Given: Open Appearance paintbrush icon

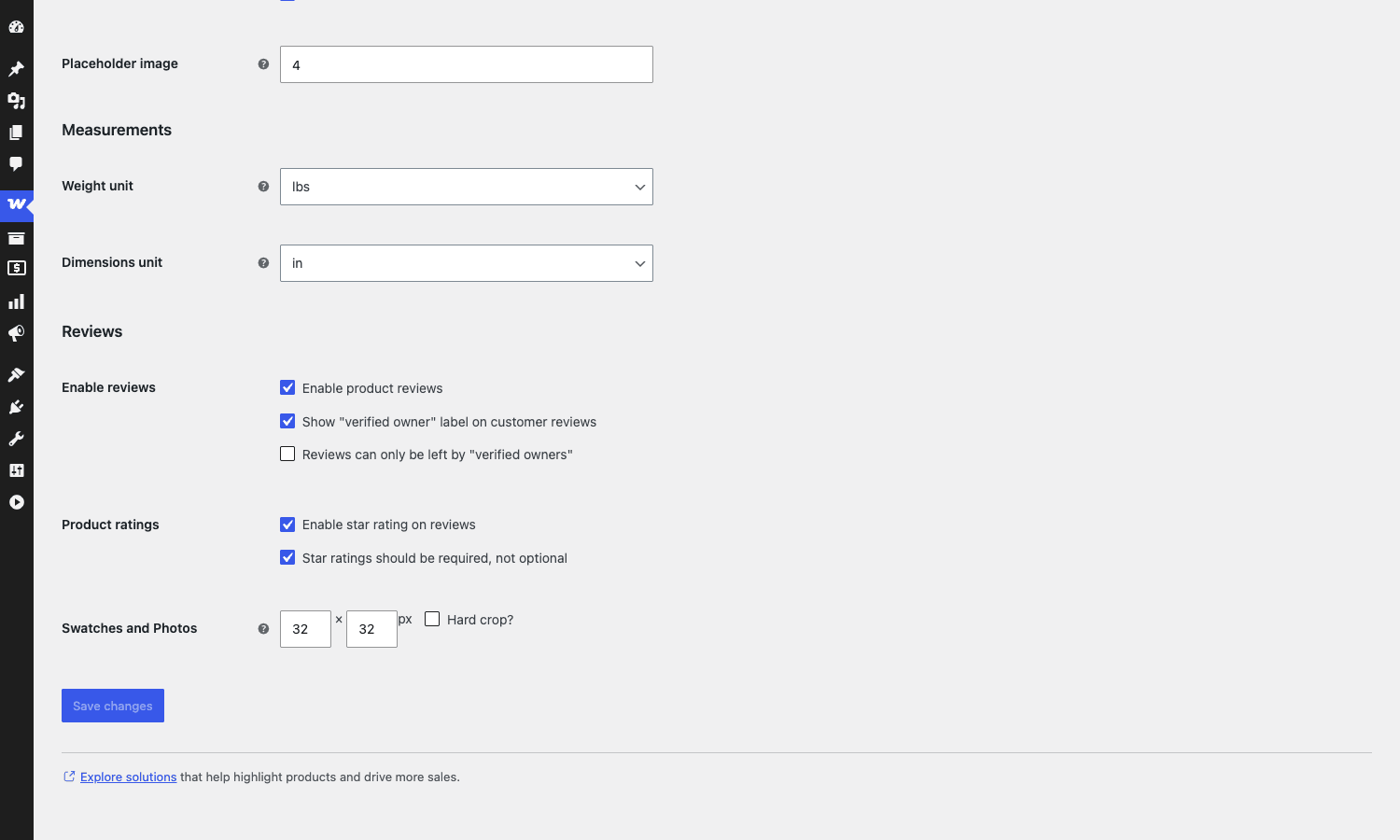Looking at the screenshot, I should coord(16,375).
